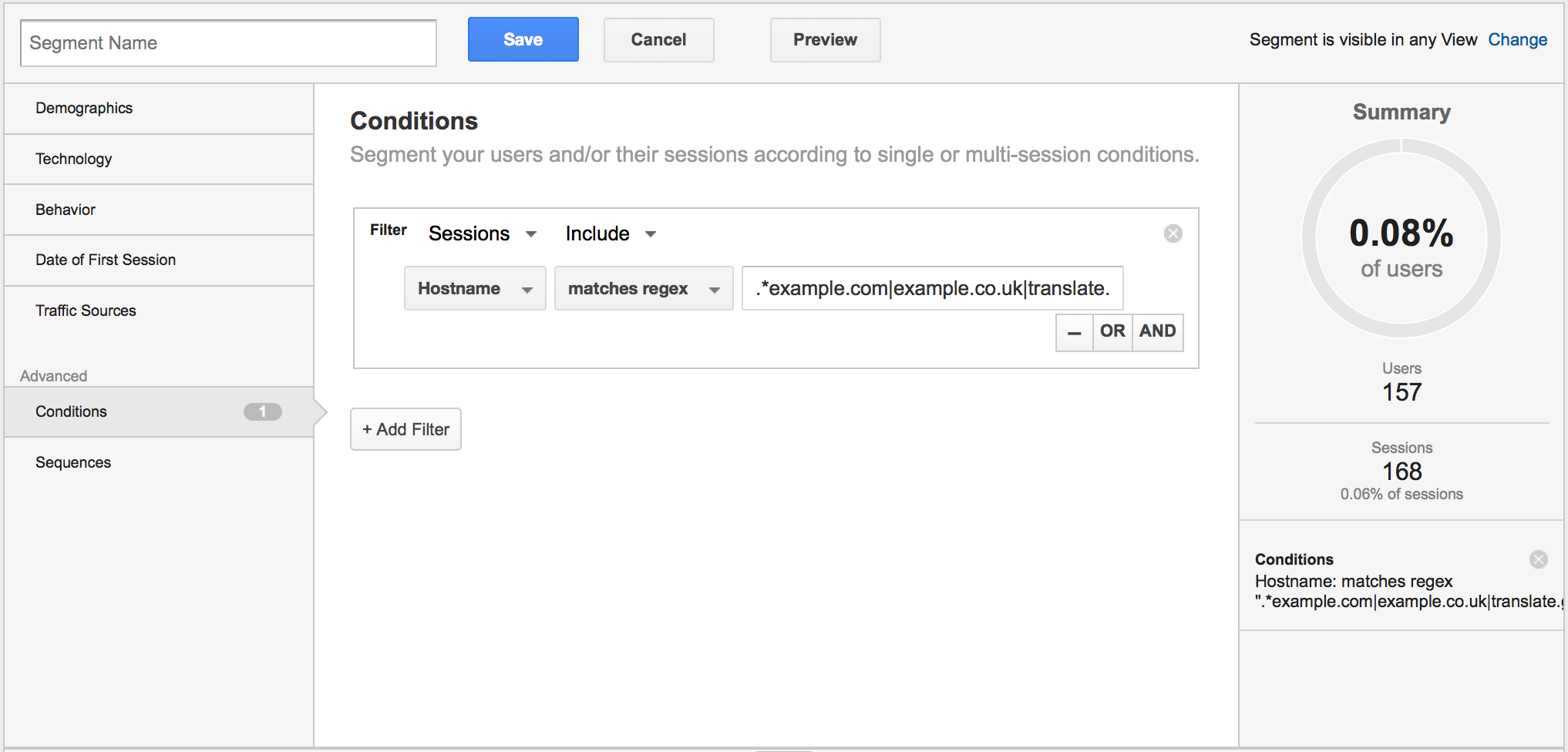The image size is (1568, 752).
Task: Cancel segment editing
Action: [658, 39]
